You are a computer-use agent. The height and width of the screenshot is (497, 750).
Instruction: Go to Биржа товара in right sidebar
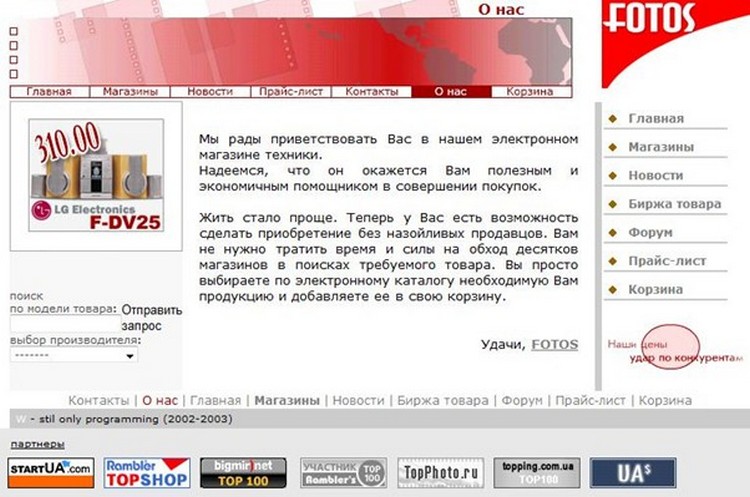[x=674, y=204]
